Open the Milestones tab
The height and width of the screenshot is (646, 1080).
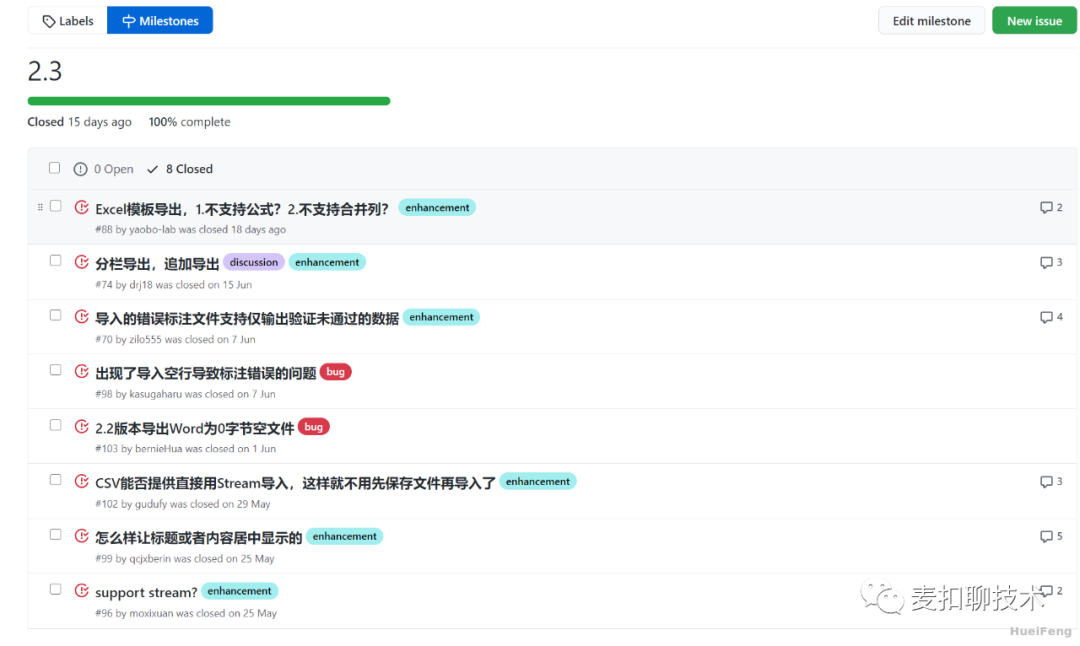pyautogui.click(x=160, y=21)
